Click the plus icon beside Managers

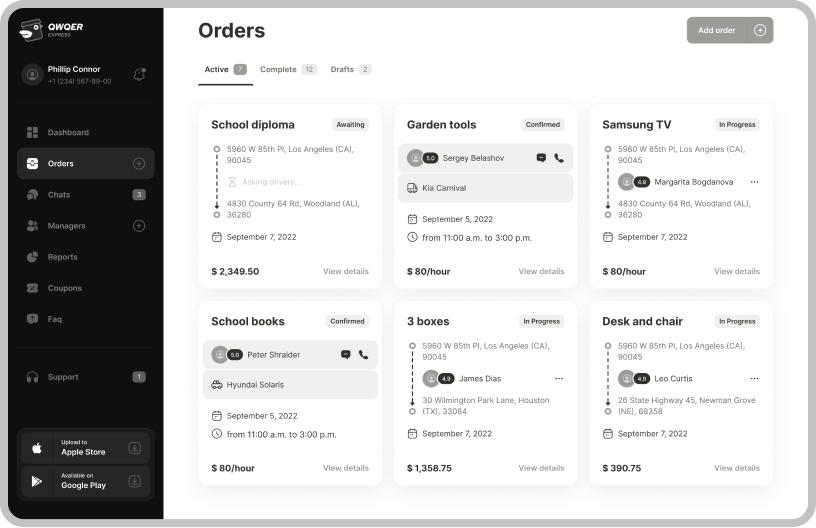[x=139, y=226]
